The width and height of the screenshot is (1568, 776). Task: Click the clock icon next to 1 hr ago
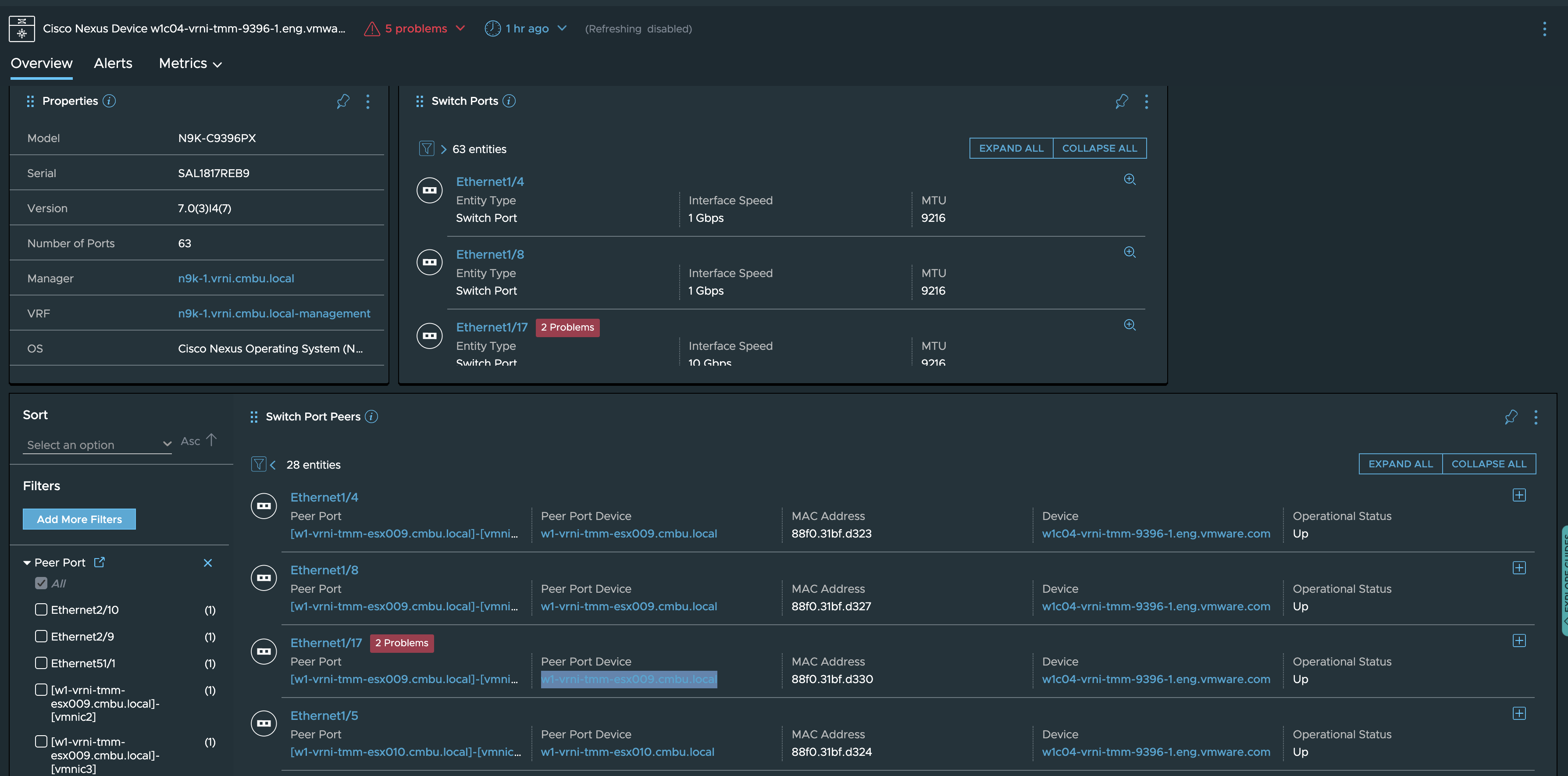492,28
